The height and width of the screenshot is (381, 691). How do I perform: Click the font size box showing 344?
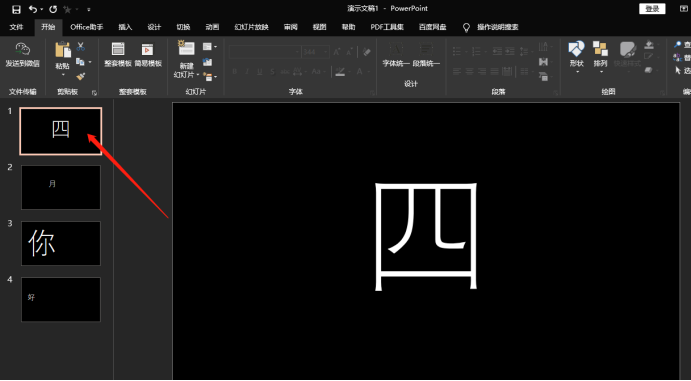click(x=315, y=52)
